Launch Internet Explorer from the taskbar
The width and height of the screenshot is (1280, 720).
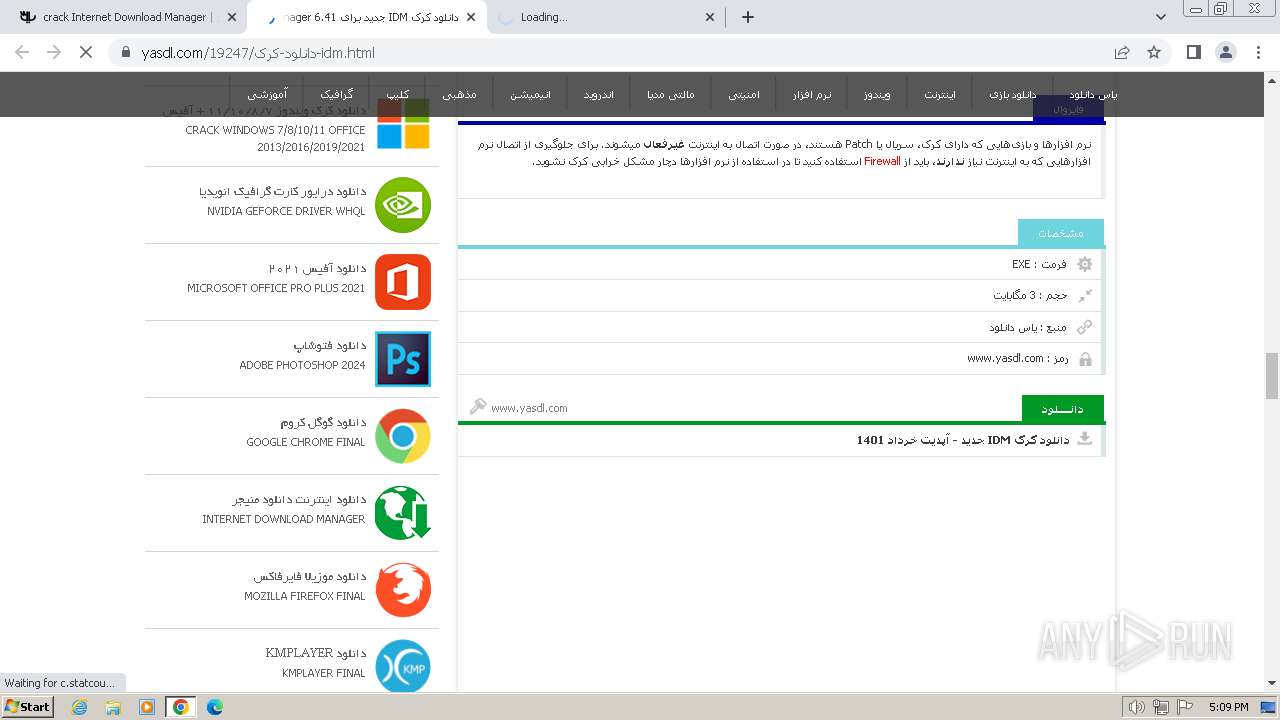pyautogui.click(x=79, y=707)
